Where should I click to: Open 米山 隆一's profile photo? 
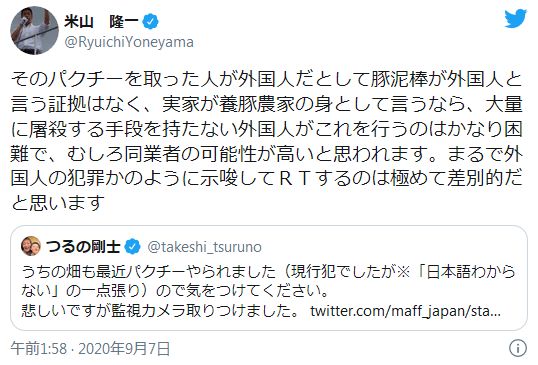coord(34,31)
